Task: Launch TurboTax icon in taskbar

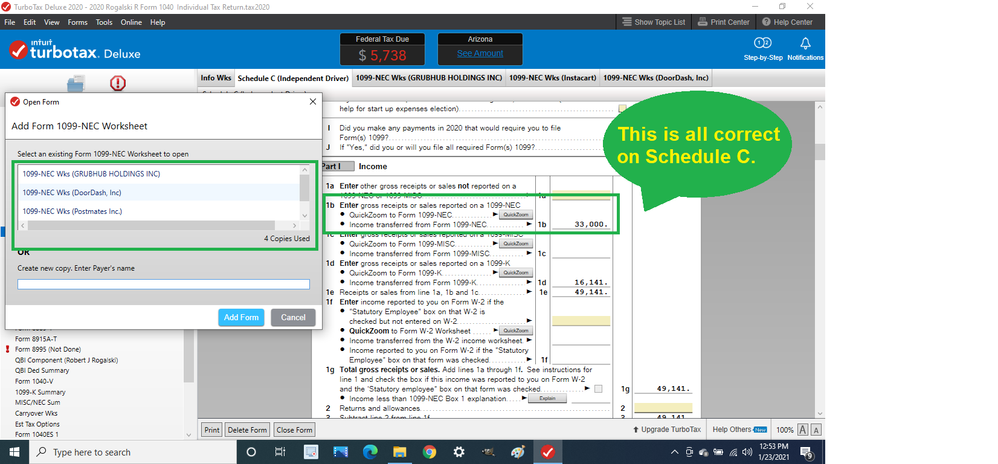Action: point(549,452)
